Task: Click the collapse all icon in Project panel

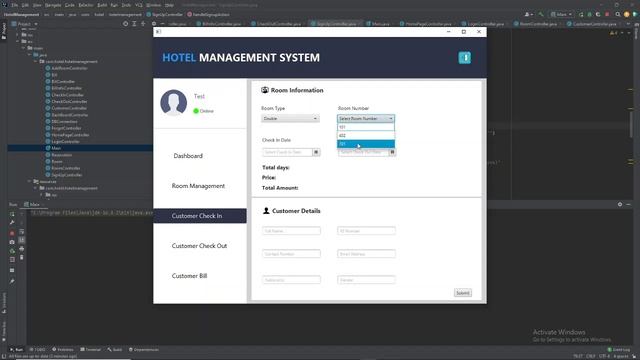Action: click(x=143, y=24)
